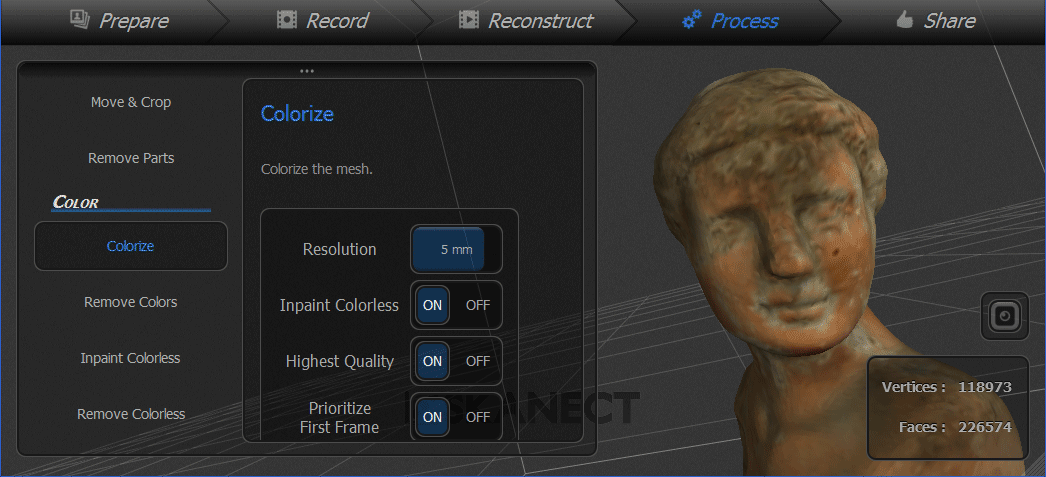Click the Process gears icon
The height and width of the screenshot is (477, 1046).
691,20
